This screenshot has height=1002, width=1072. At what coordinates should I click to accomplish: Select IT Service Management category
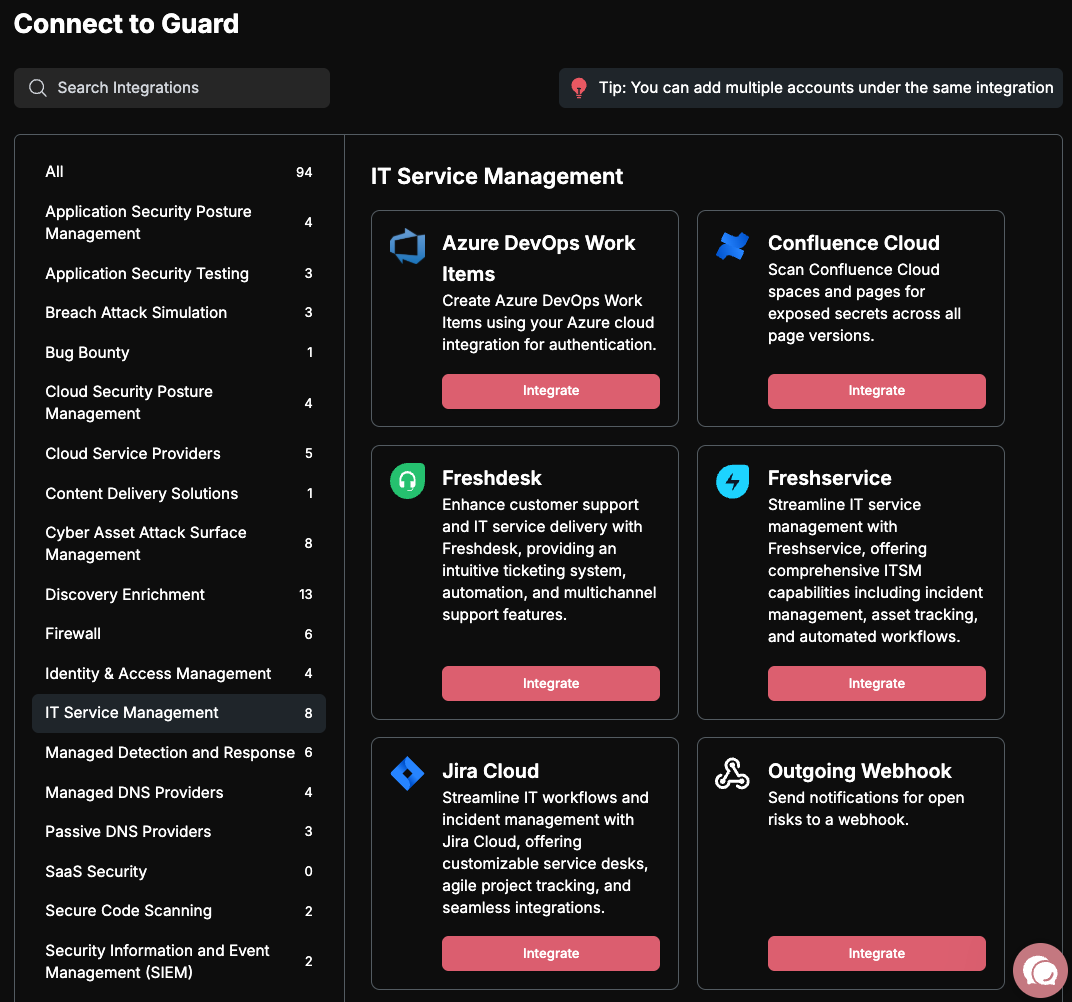(x=178, y=713)
